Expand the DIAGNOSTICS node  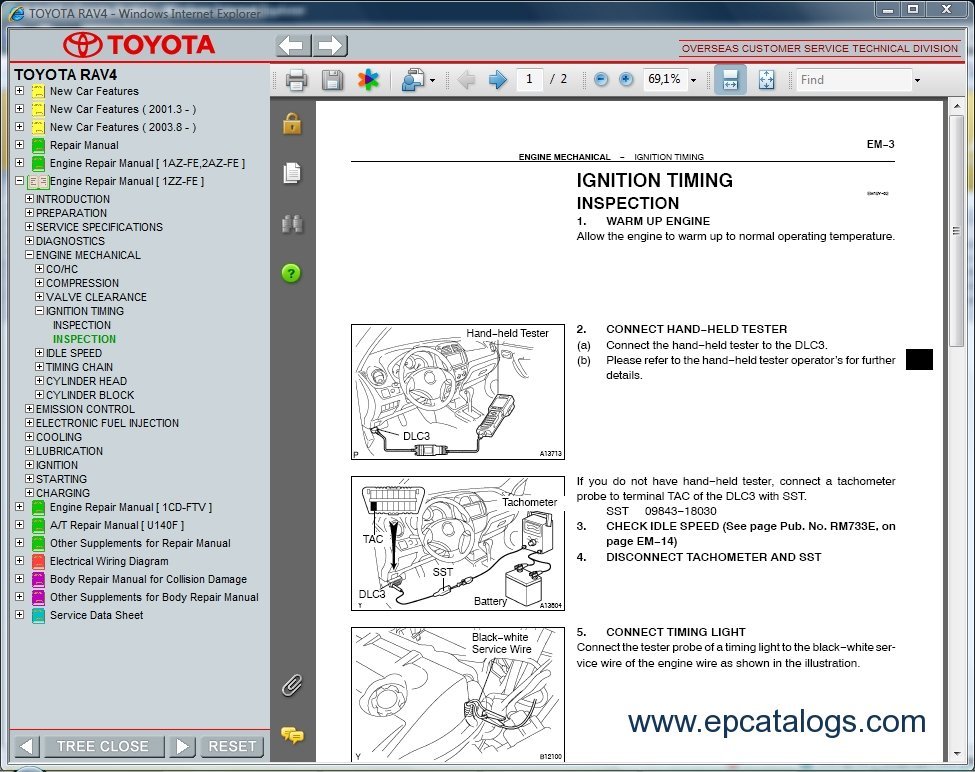coord(29,241)
